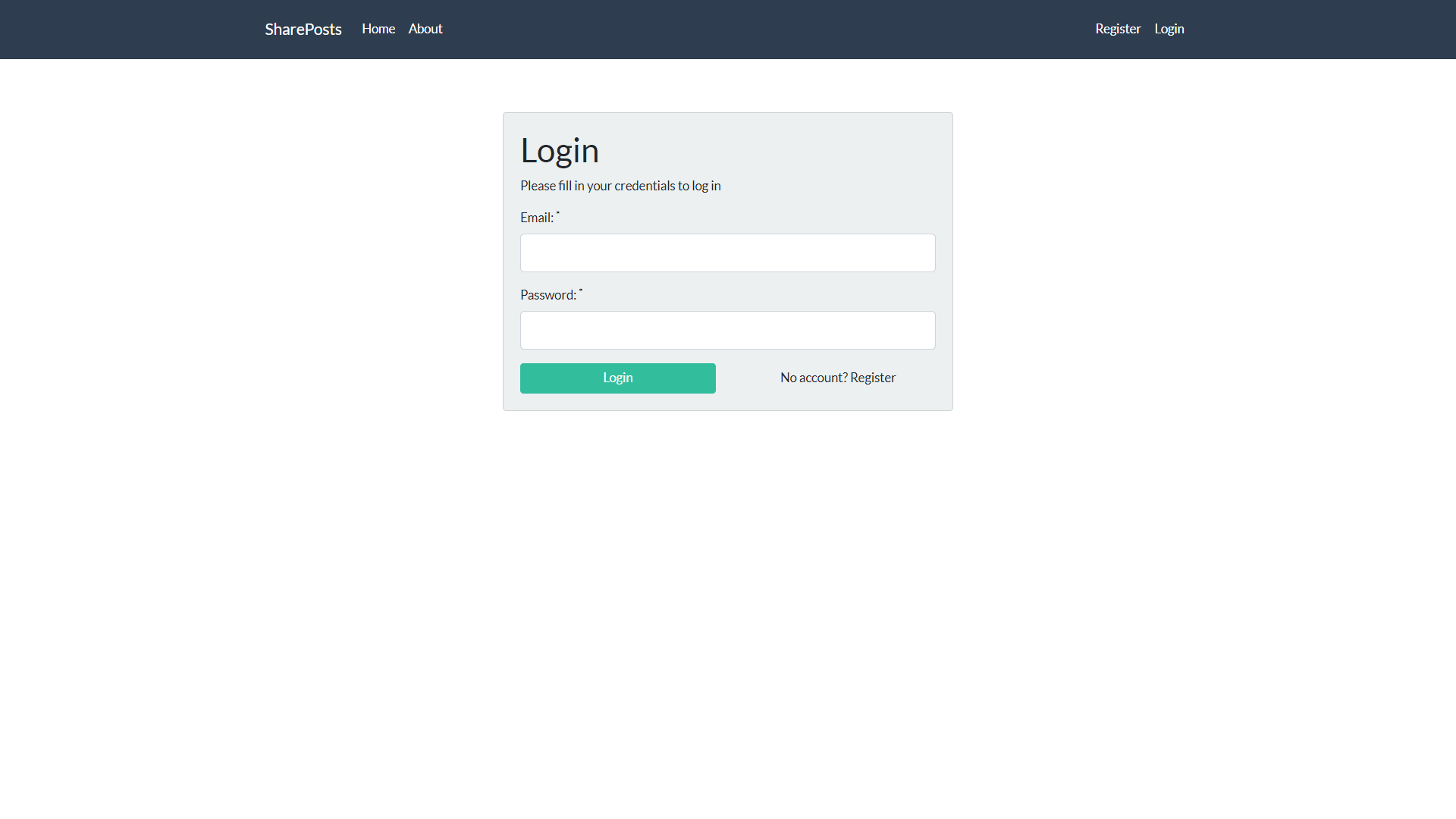This screenshot has width=1456, height=819.
Task: Click the word 'Register' in bottom form link
Action: tap(873, 378)
